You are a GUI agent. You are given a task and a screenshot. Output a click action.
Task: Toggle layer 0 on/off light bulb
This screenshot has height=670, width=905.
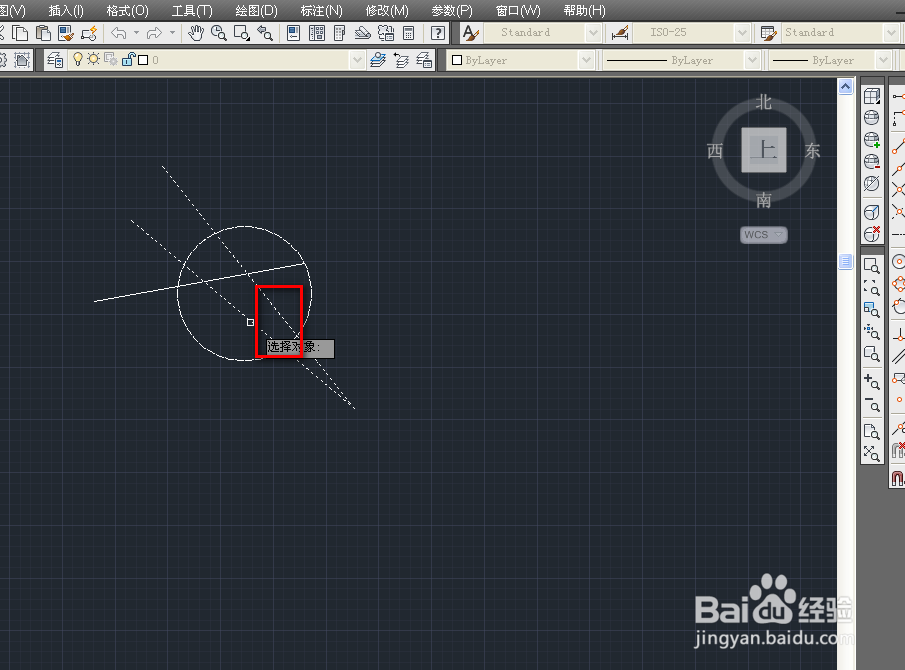(77, 59)
